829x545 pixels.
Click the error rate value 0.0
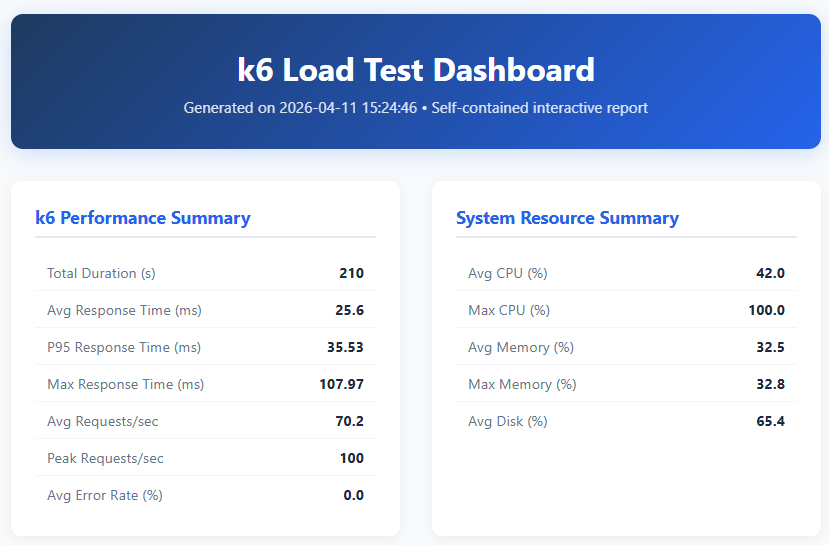tap(354, 495)
